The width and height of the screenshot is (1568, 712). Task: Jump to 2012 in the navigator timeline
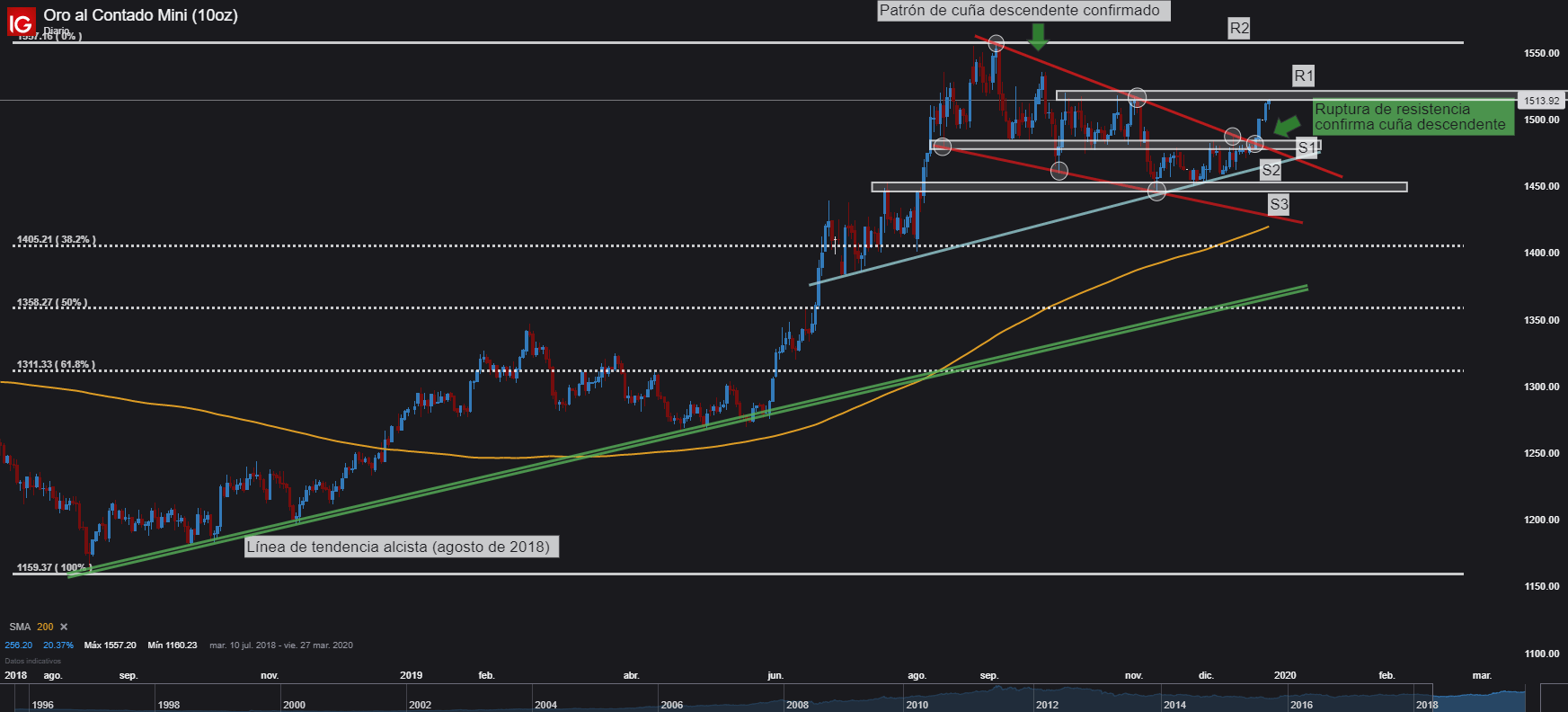(1047, 705)
